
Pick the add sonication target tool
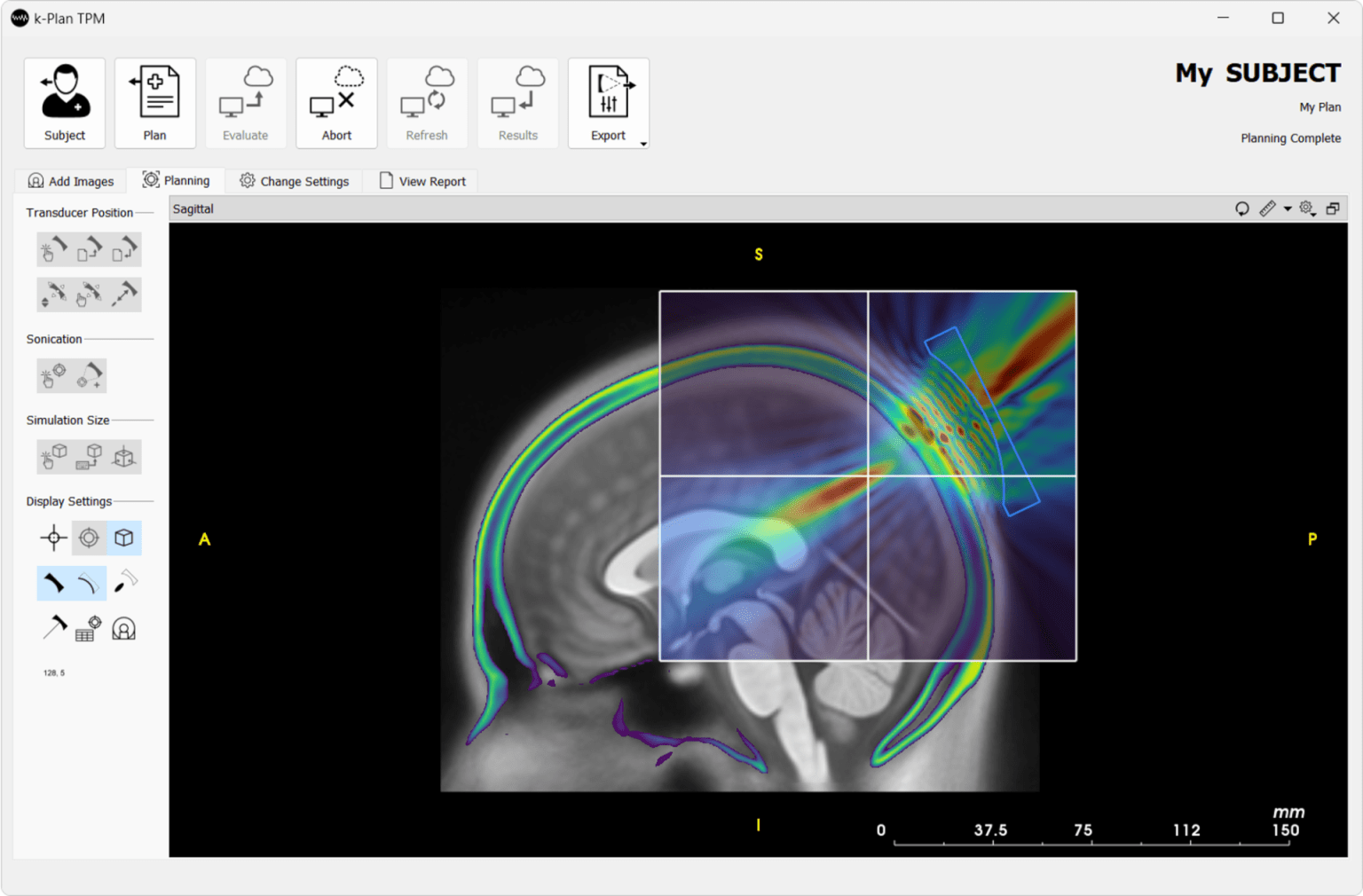[x=90, y=375]
